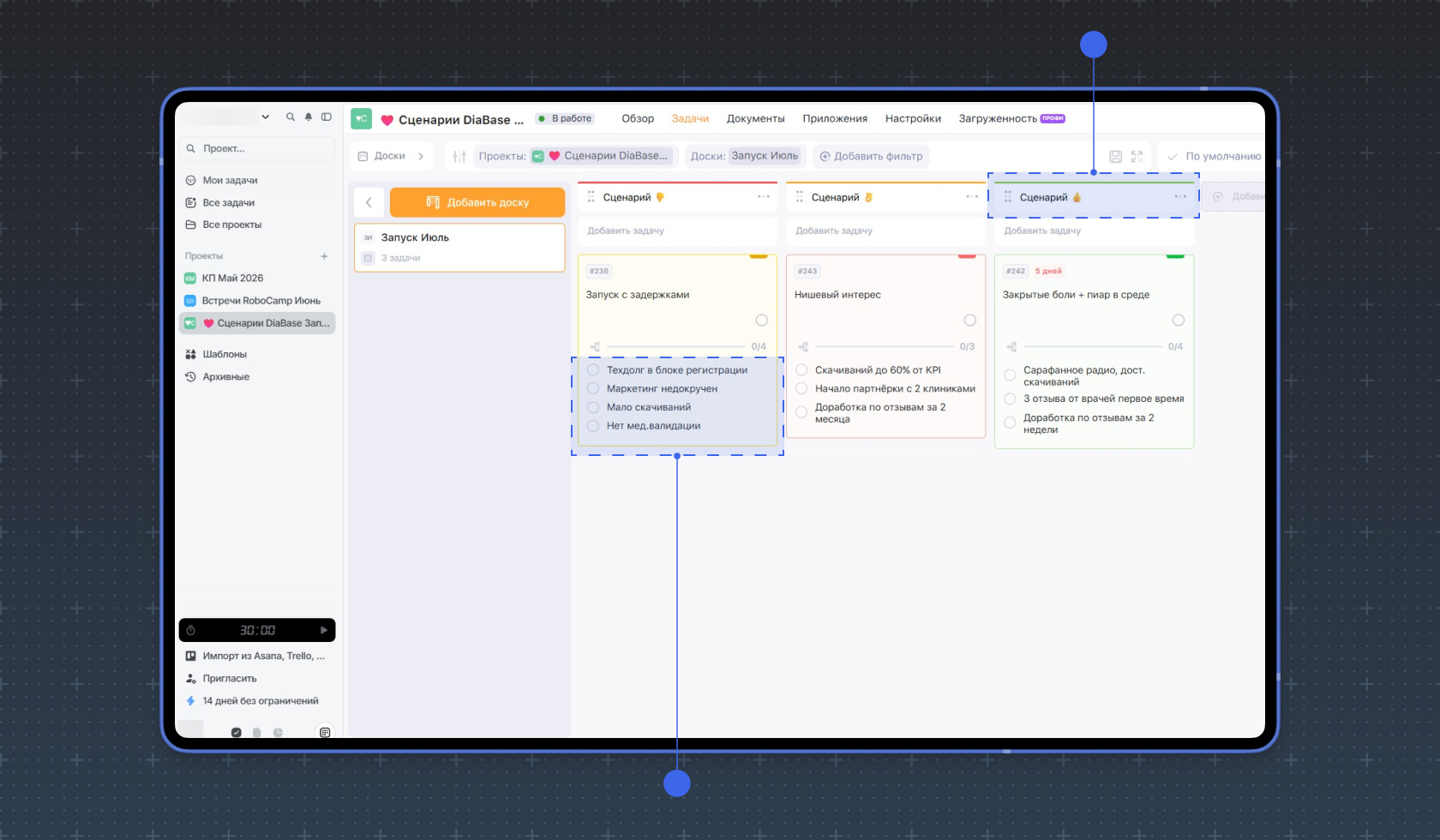Grab drag handle of thumbs-up Сценарий column
The width and height of the screenshot is (1440, 840).
[1007, 197]
